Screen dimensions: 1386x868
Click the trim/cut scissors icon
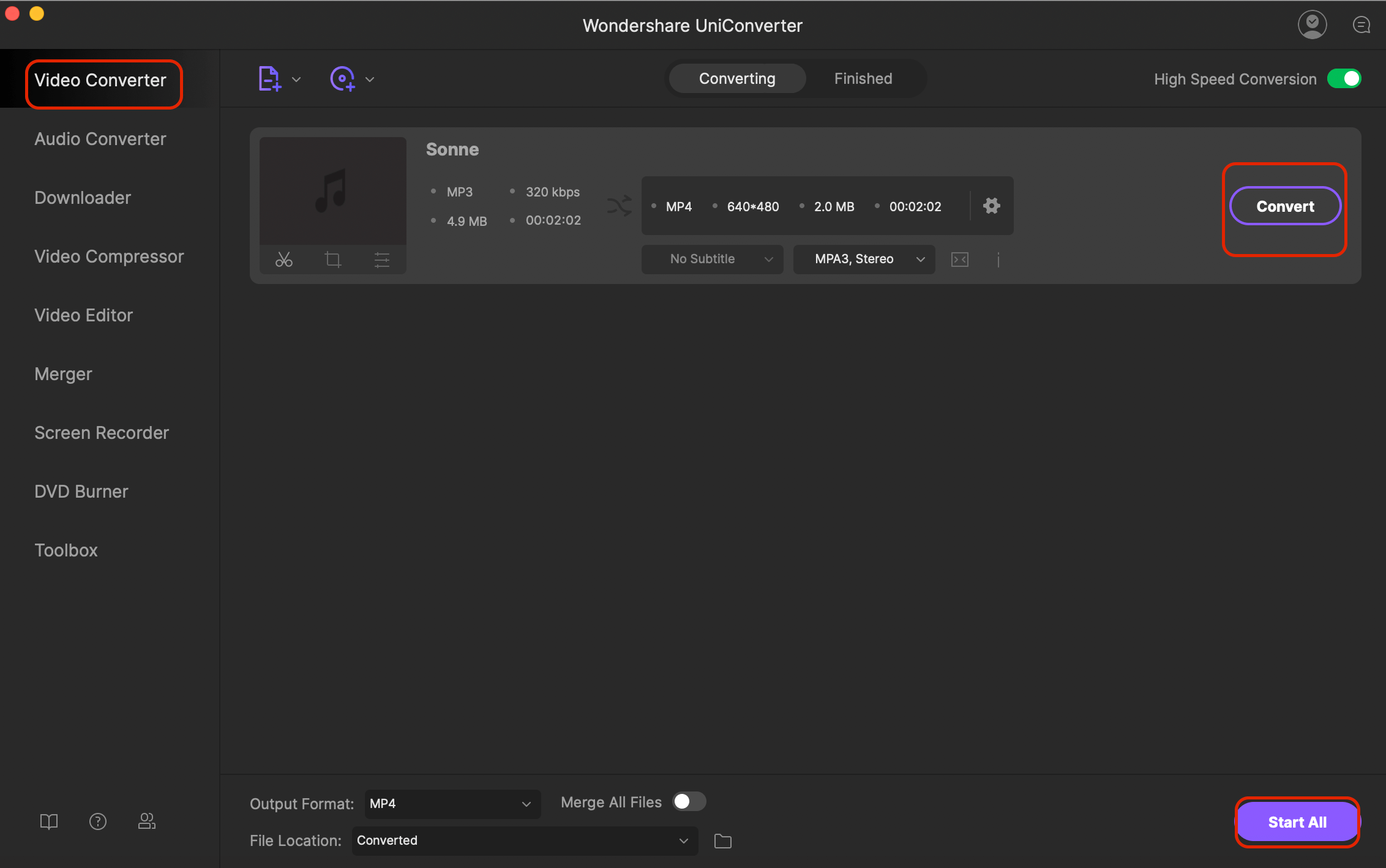[283, 260]
